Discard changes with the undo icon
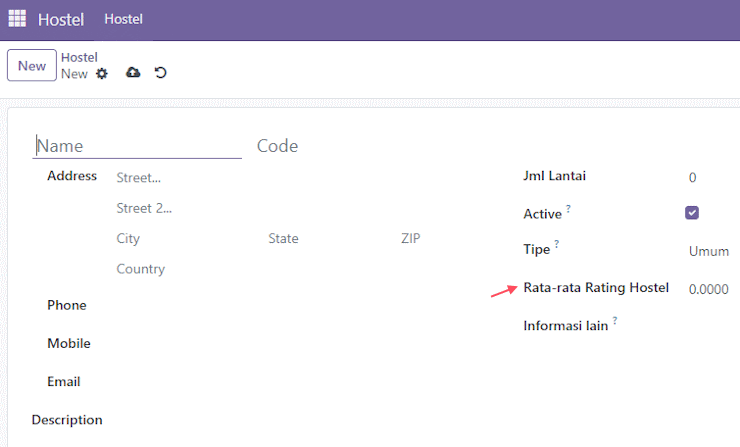 coord(160,73)
